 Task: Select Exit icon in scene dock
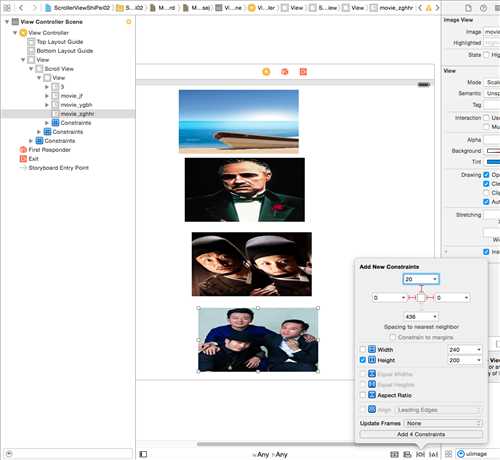click(x=303, y=72)
